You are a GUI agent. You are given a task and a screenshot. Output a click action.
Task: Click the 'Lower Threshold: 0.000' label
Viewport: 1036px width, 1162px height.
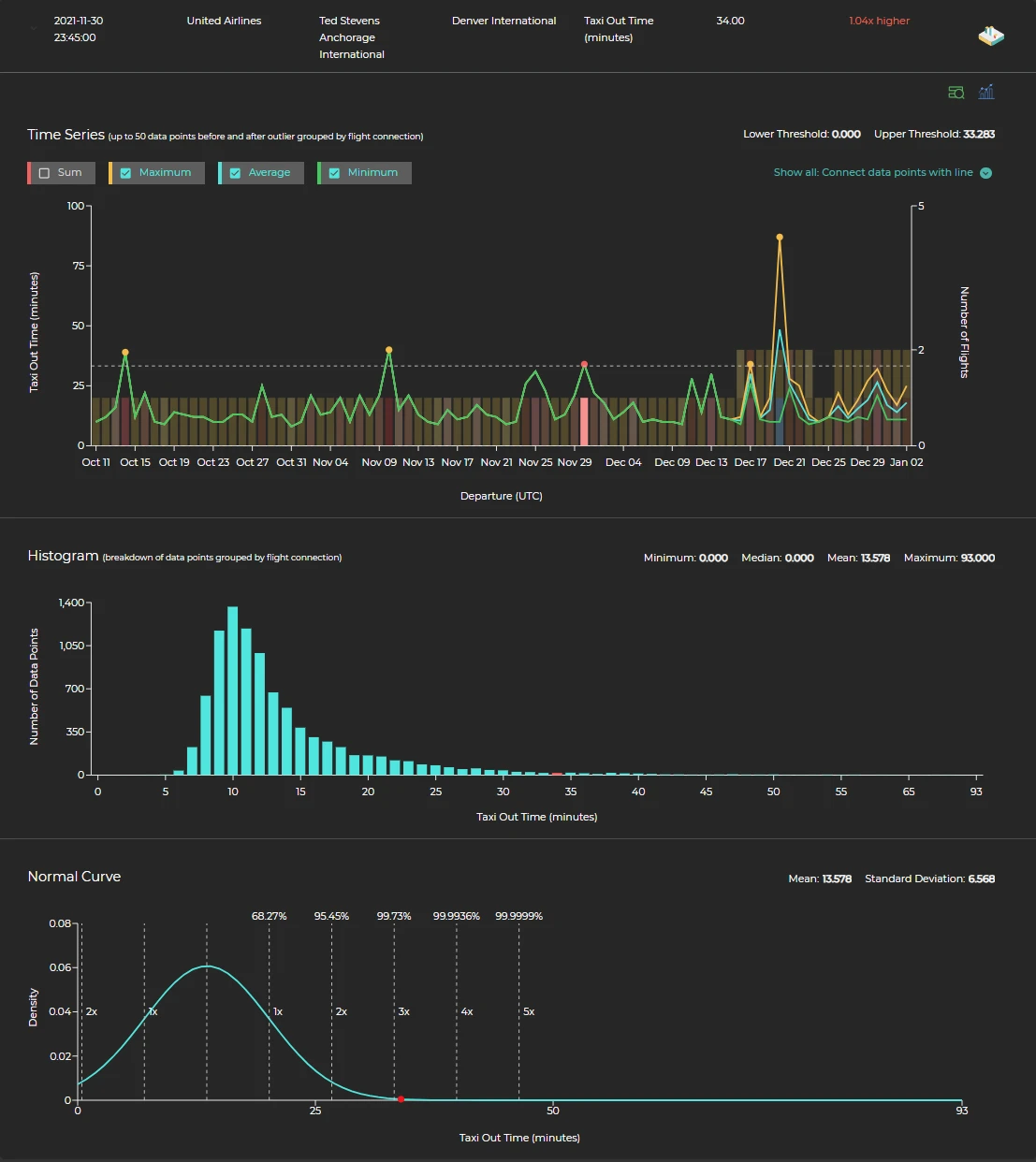click(x=802, y=134)
